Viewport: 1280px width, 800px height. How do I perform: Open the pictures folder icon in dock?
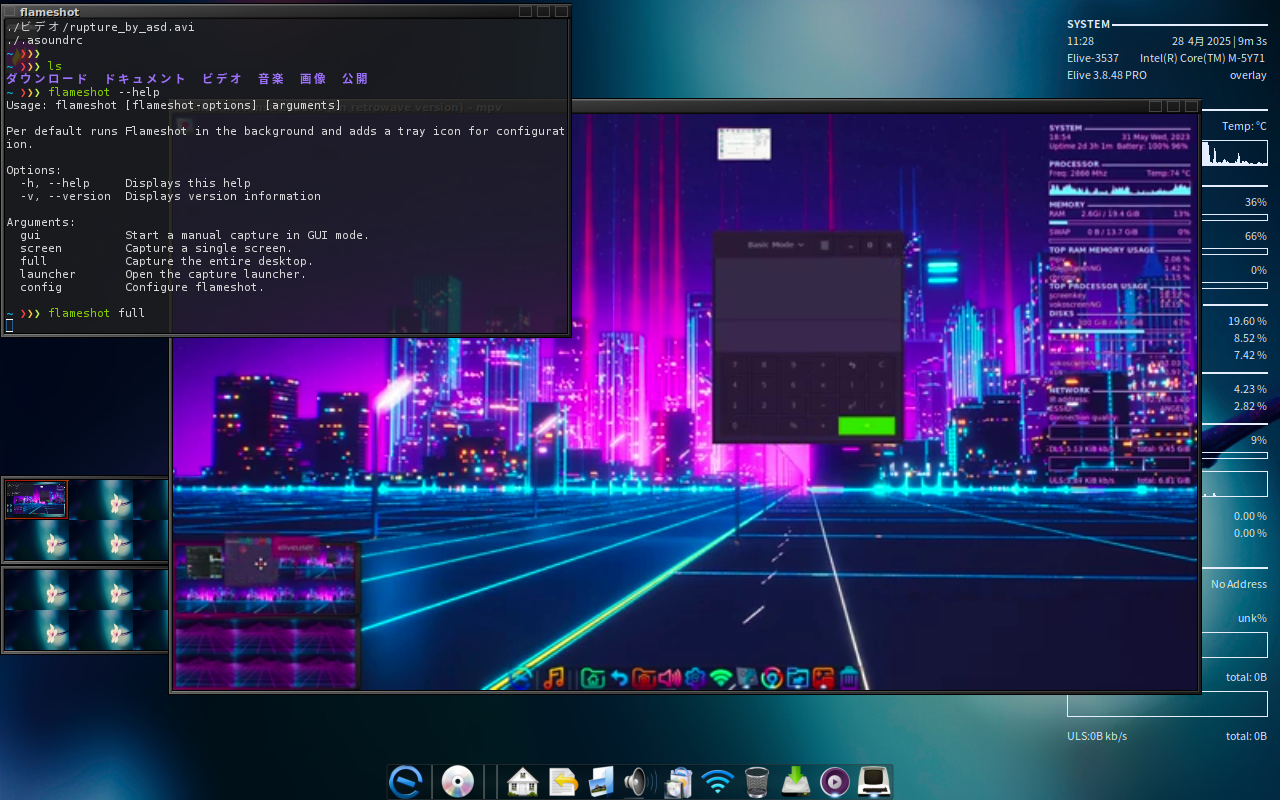(600, 781)
